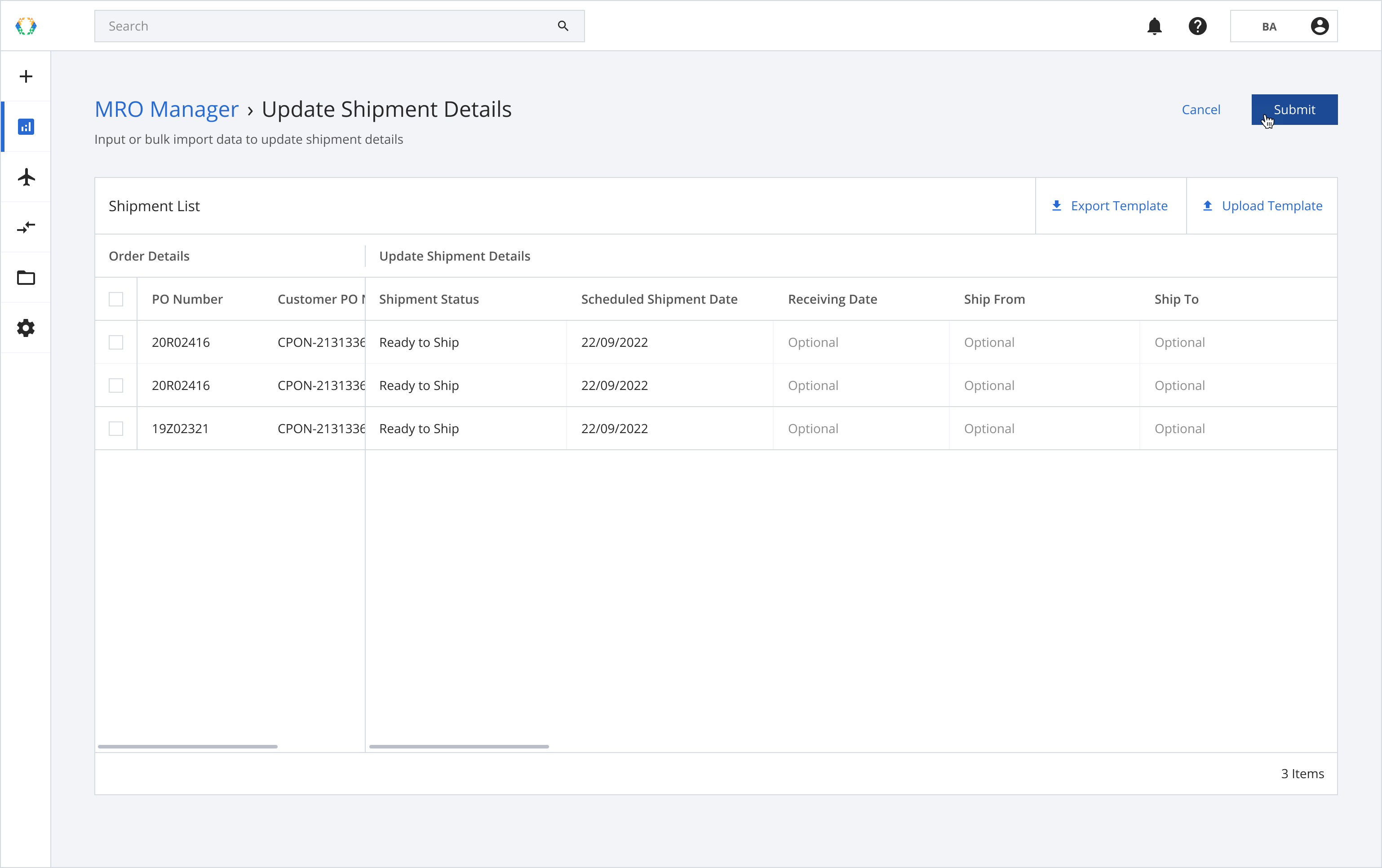
Task: Click Customer PO column header
Action: tap(321, 299)
